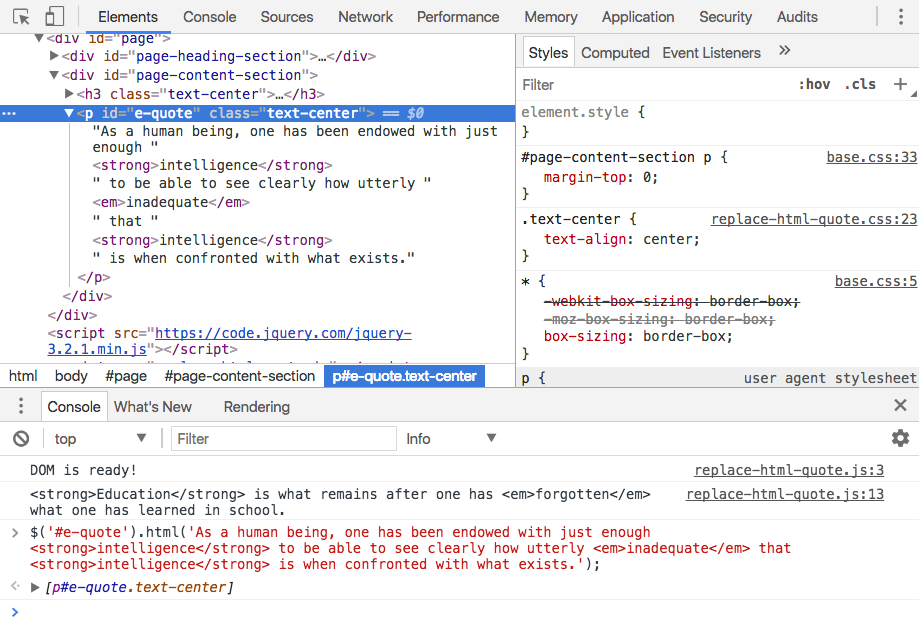Viewport: 919px width, 620px height.
Task: Open the Performance panel tab
Action: click(458, 17)
